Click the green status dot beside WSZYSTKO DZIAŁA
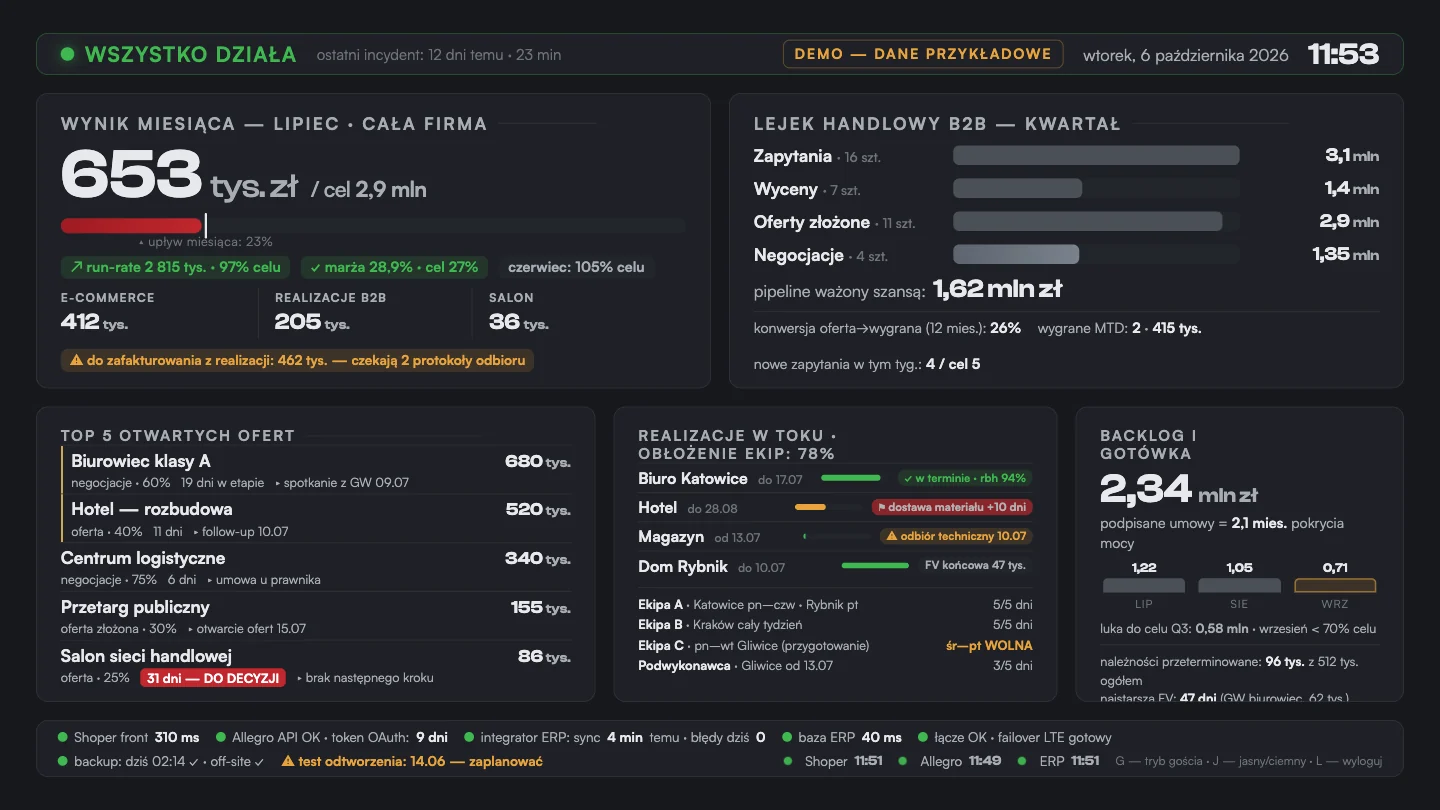The width and height of the screenshot is (1440, 810). (x=68, y=54)
